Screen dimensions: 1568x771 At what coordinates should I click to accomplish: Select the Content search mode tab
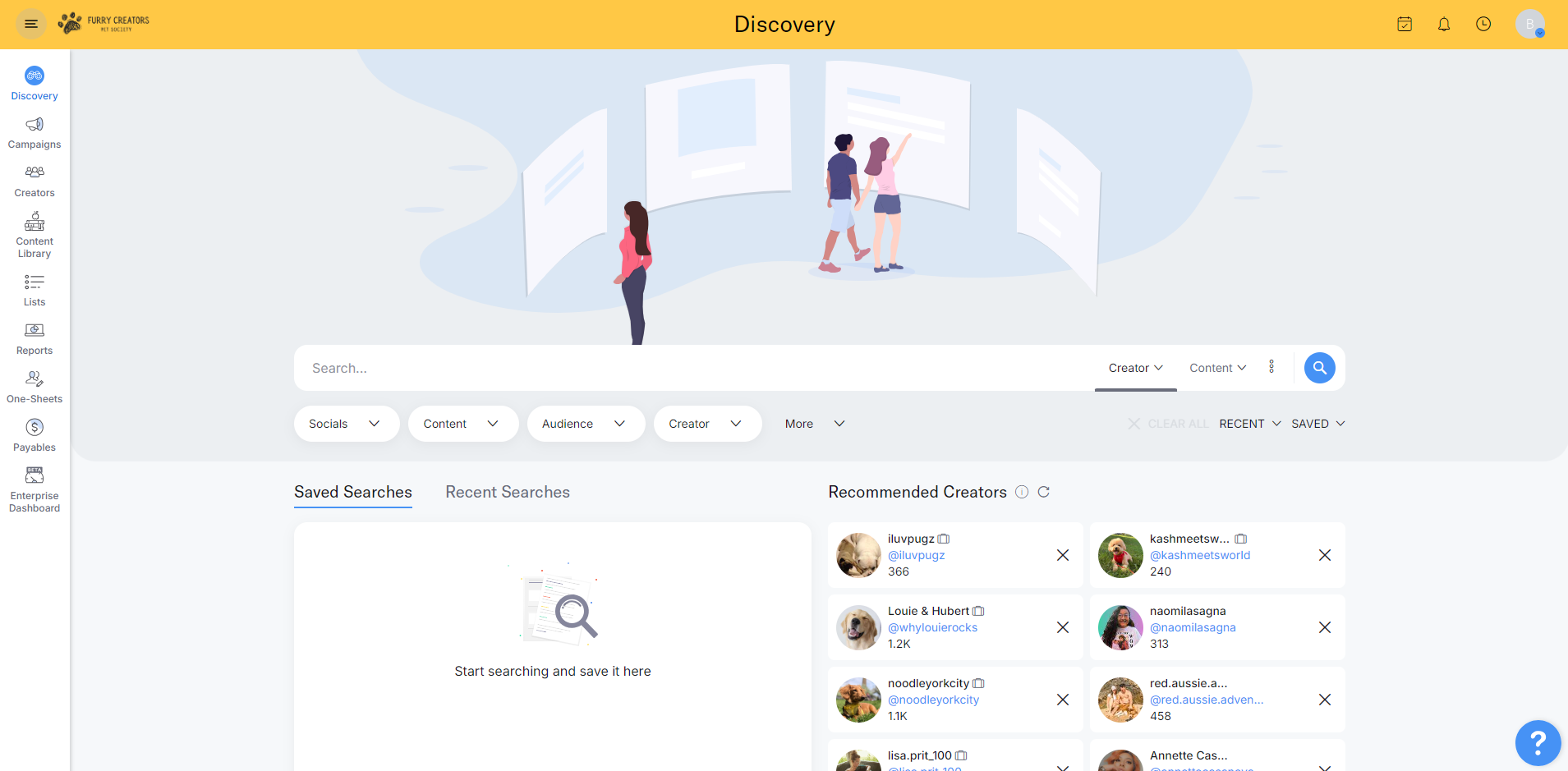[1217, 368]
